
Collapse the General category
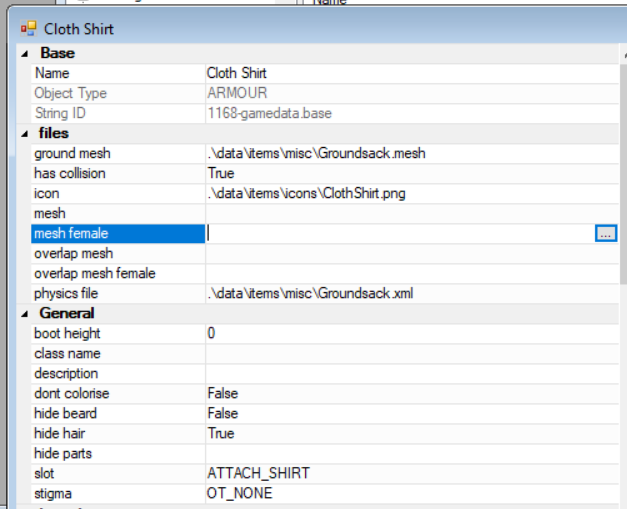pyautogui.click(x=25, y=314)
